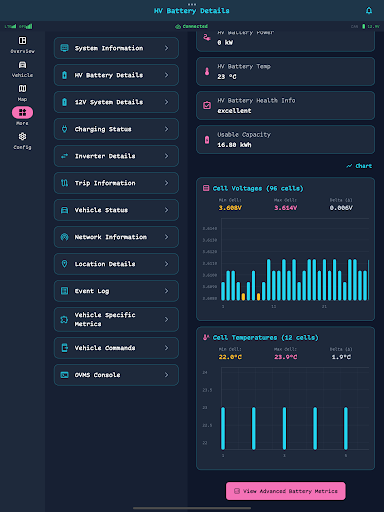384x512 pixels.
Task: Click the Vehicle Commands icon
Action: 65,348
